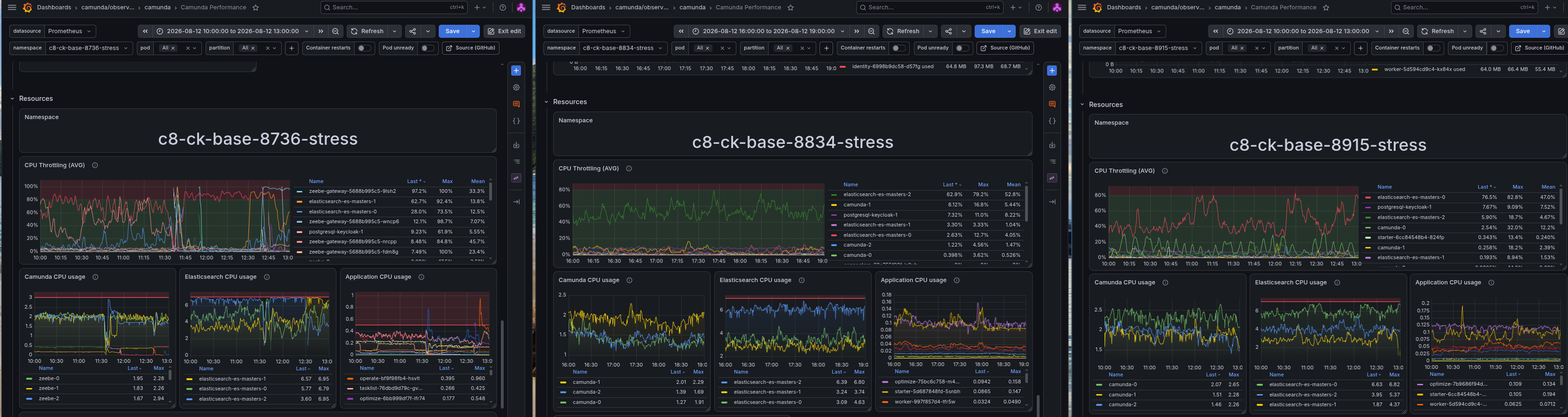Open camunda breadcrumb in the 8915-stress window

coord(1228,7)
